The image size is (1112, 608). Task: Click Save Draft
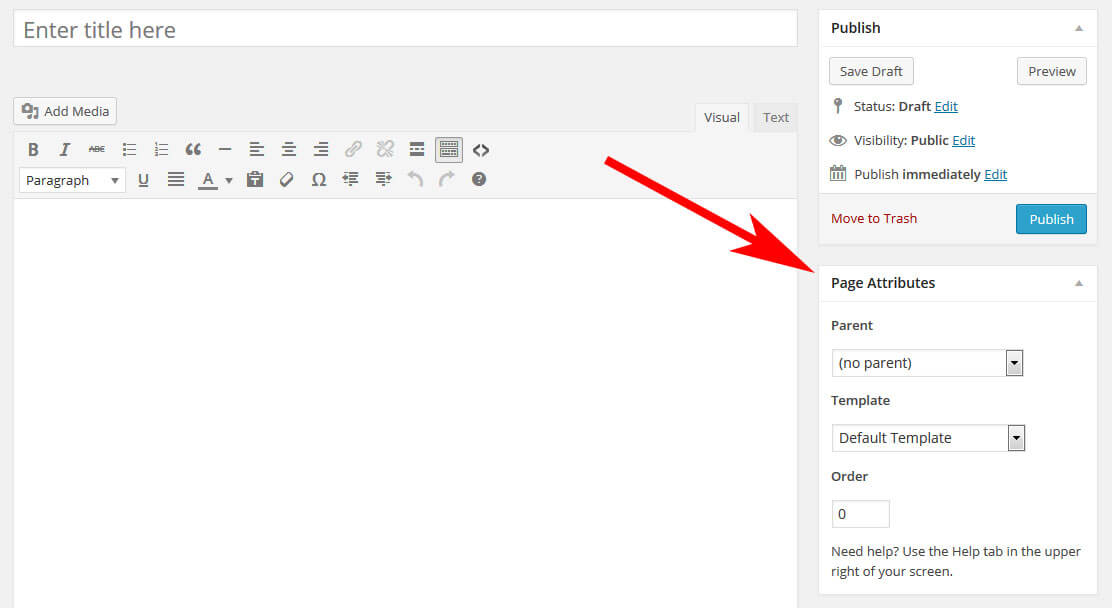click(870, 71)
